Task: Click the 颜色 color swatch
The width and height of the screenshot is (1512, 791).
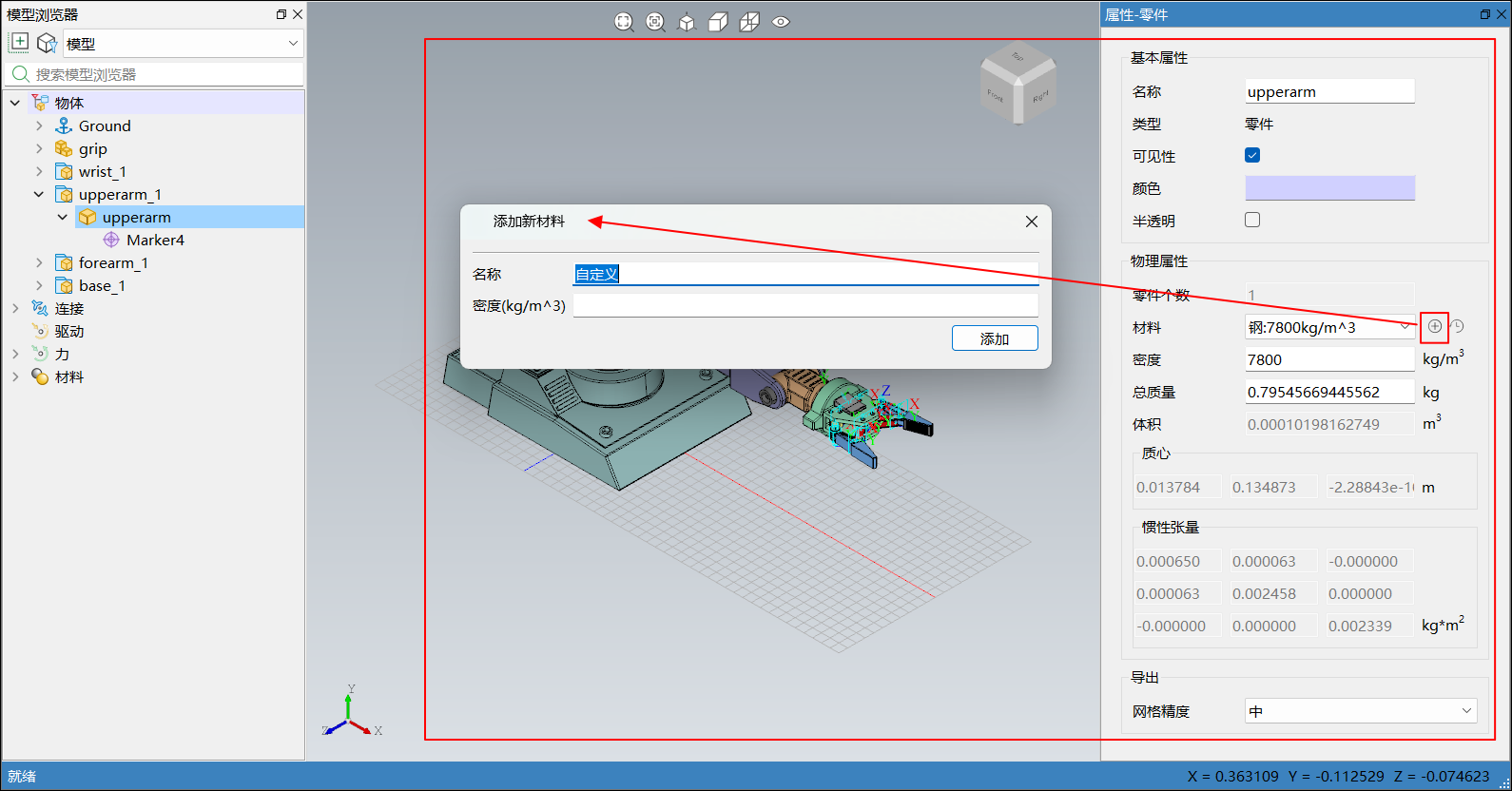Action: pos(1329,188)
